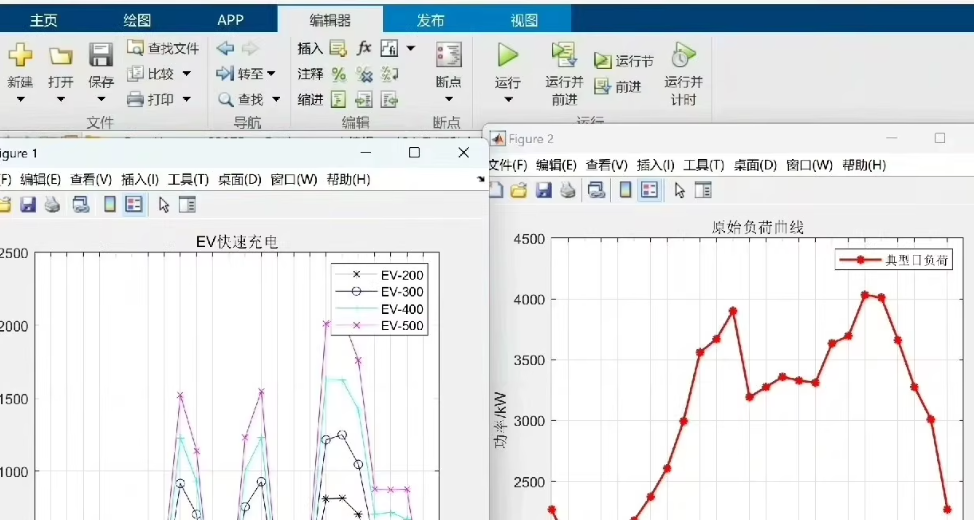Click the 新建 (New) plus icon

(x=20, y=55)
